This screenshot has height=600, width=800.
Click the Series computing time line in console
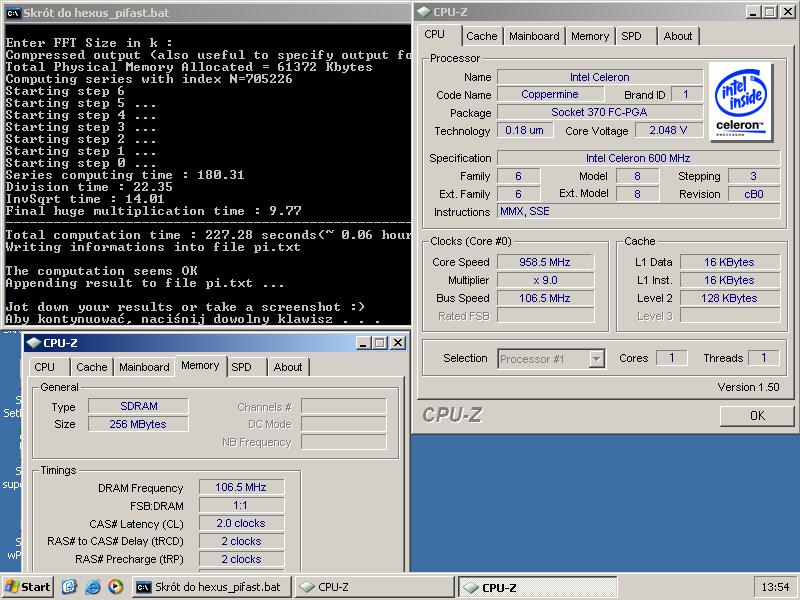[125, 175]
